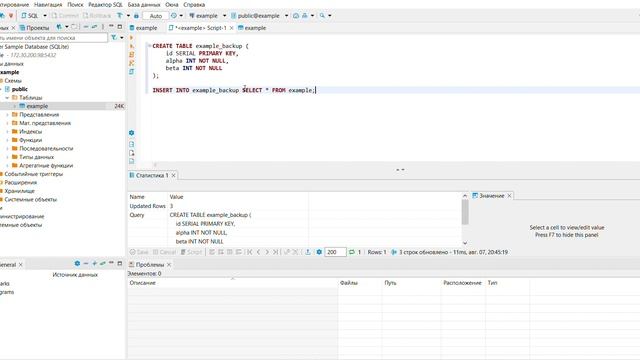
Task: Open the Редактор SQL menu
Action: click(x=105, y=4)
